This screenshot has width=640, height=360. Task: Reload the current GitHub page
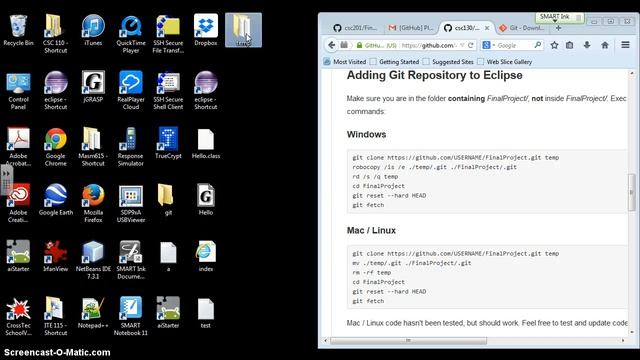(x=471, y=45)
